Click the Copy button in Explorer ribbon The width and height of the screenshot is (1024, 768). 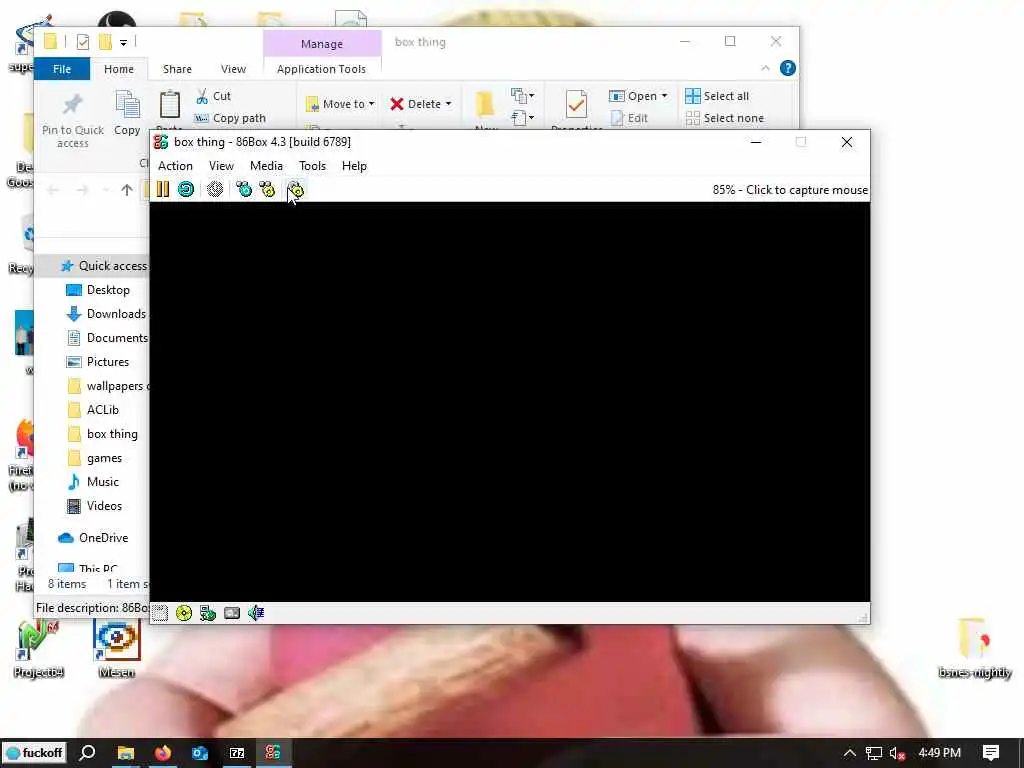[127, 114]
